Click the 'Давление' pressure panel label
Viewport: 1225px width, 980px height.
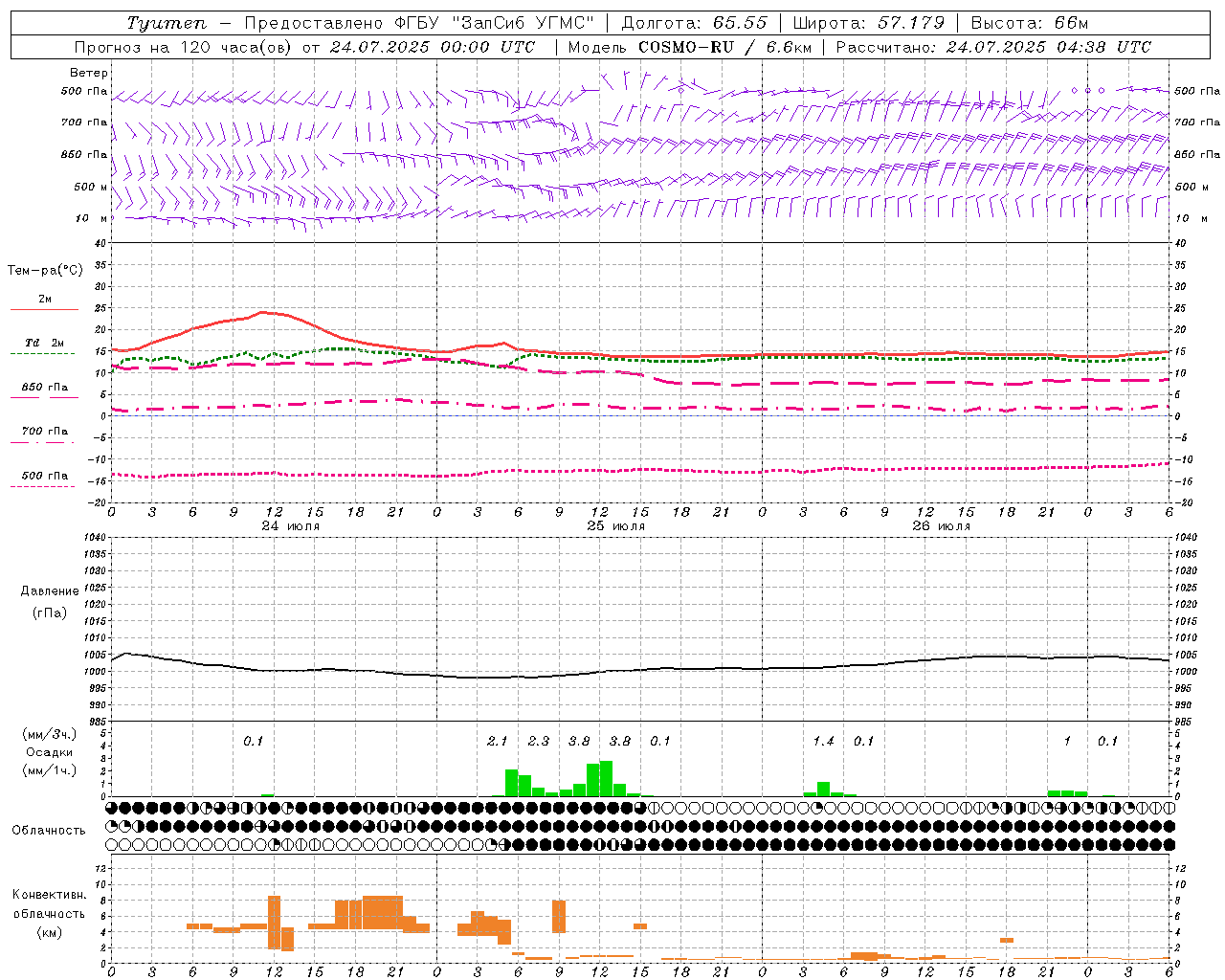(x=50, y=591)
